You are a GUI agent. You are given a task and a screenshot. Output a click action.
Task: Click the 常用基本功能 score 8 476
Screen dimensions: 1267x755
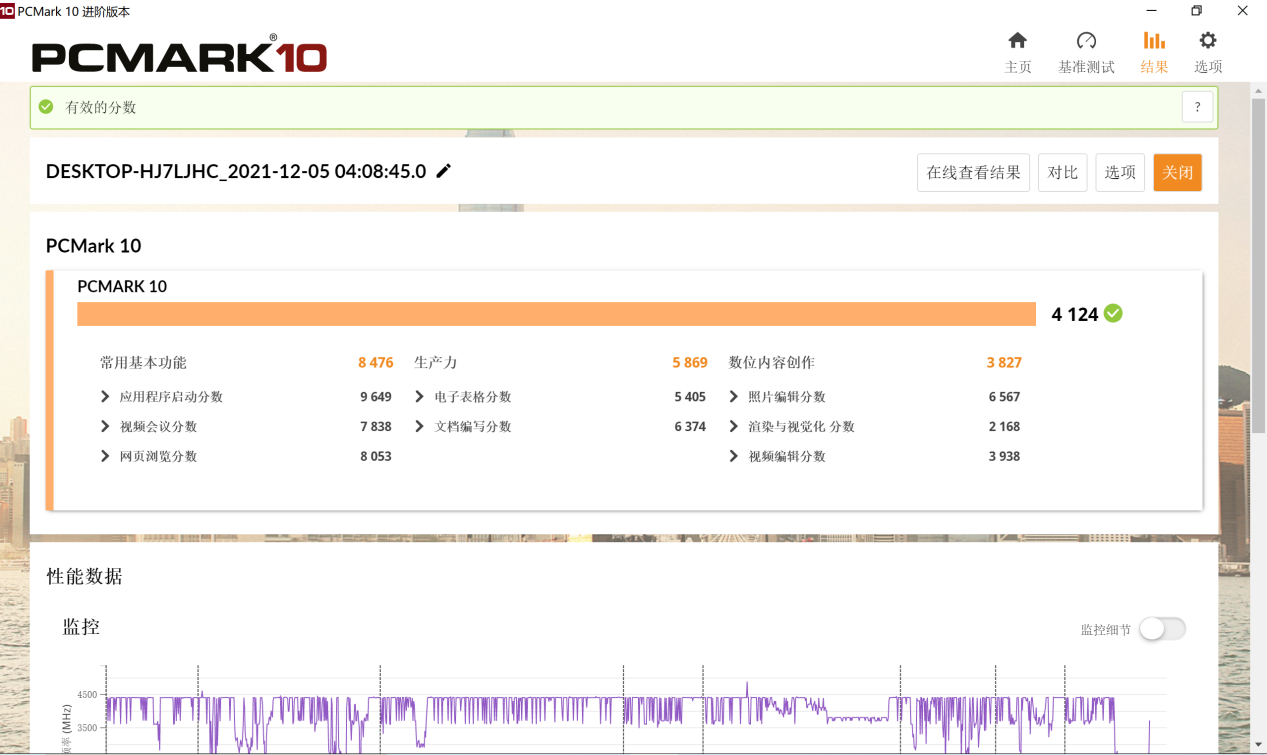click(x=376, y=363)
